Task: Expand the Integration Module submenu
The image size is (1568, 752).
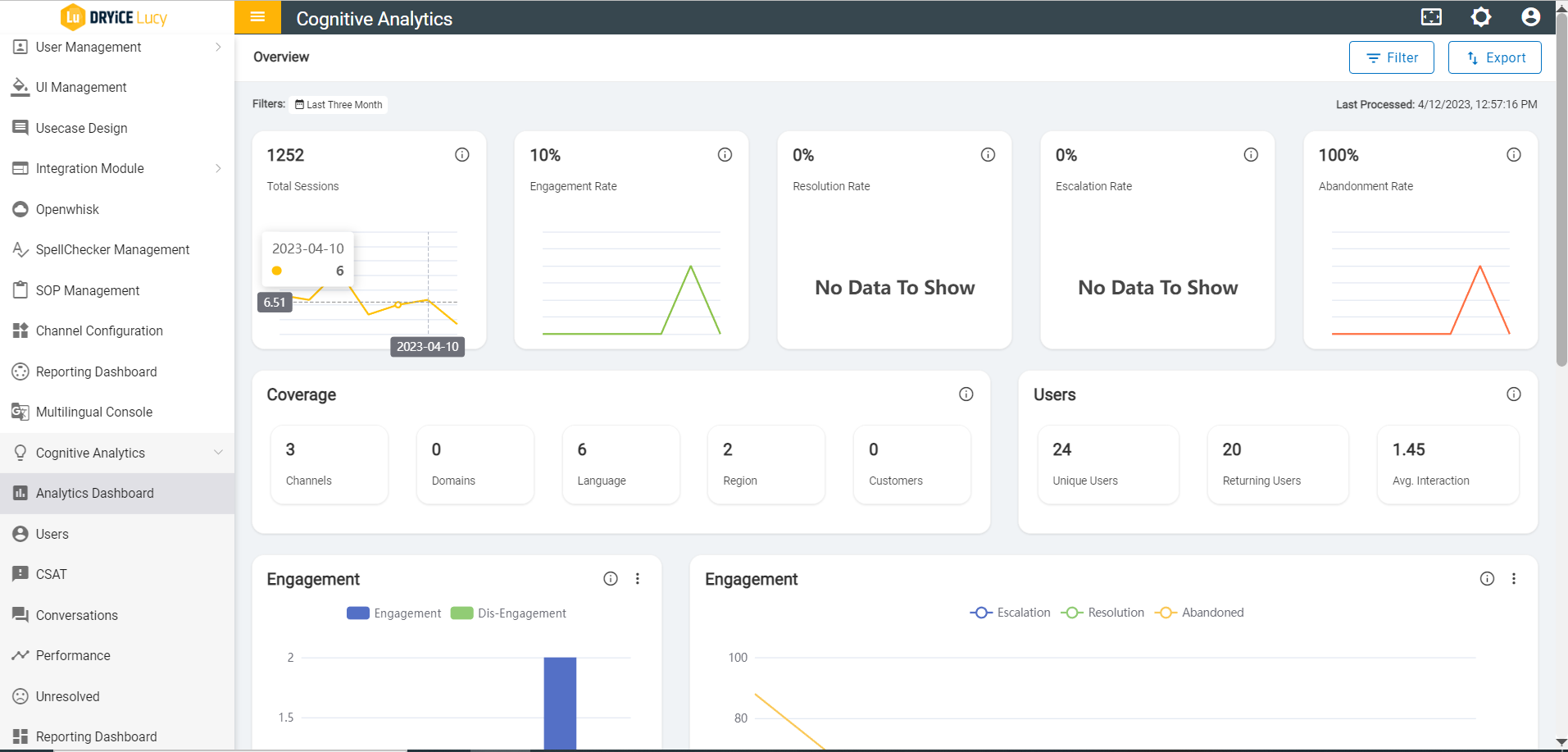Action: click(x=218, y=169)
